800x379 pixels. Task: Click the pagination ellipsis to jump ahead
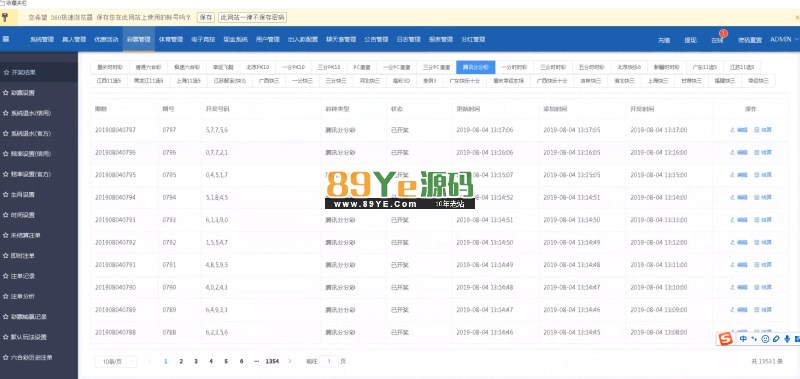[x=256, y=361]
